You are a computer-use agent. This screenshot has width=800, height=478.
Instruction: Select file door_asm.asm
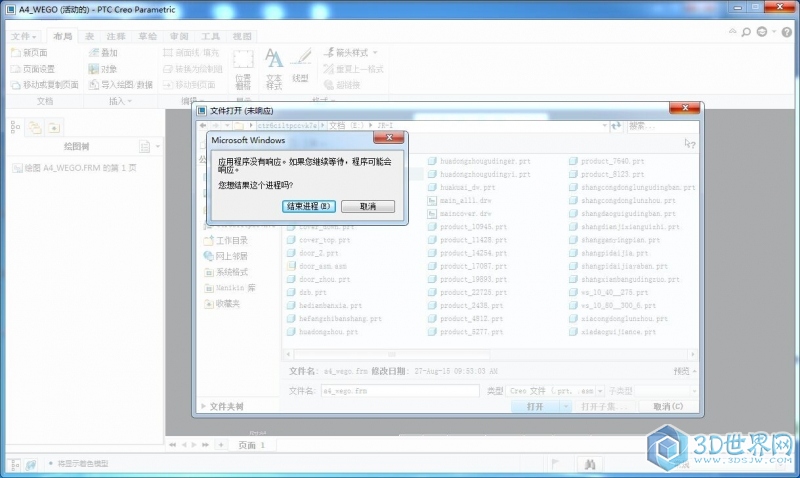click(x=317, y=266)
